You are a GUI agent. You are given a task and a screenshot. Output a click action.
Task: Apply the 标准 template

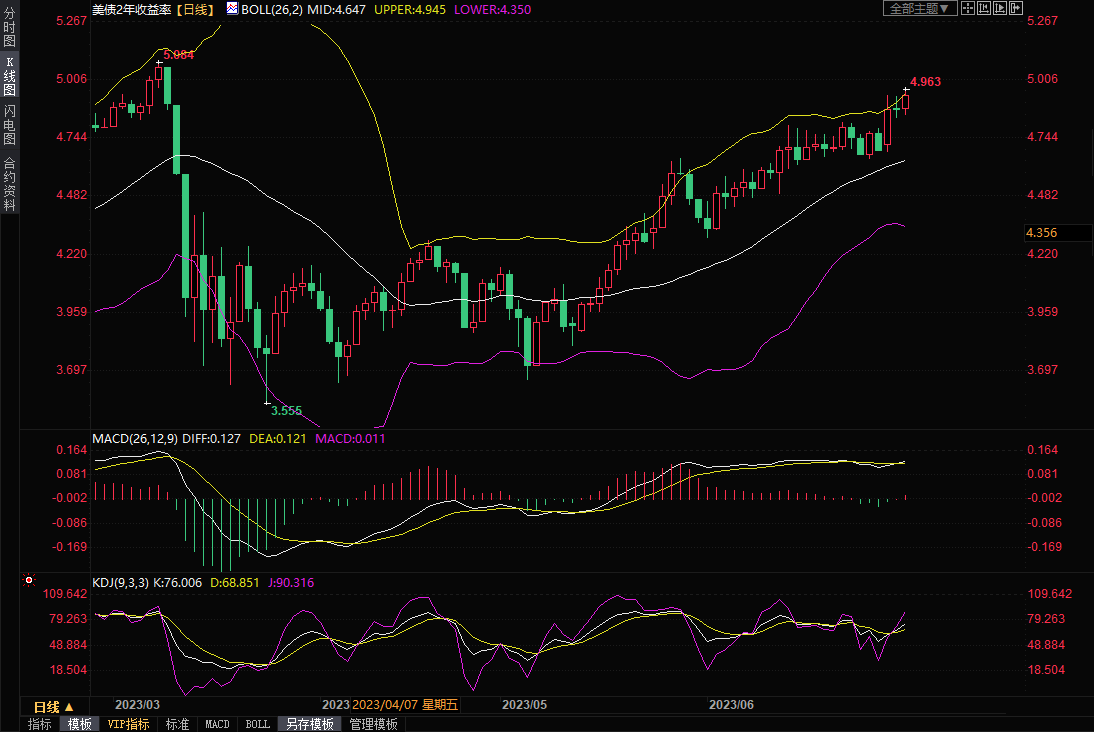tap(177, 724)
